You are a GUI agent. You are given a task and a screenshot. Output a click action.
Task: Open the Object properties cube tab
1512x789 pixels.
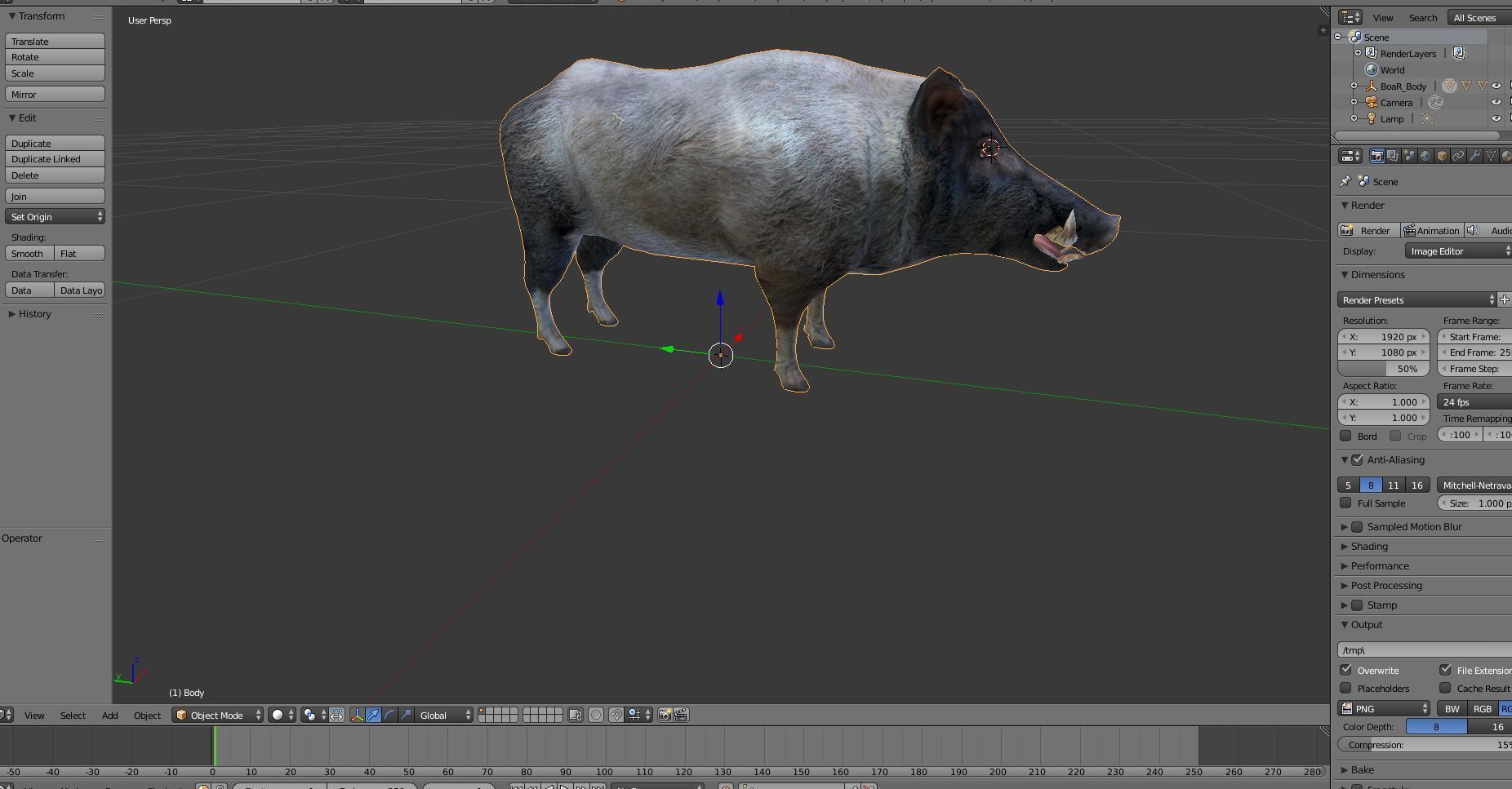click(1442, 156)
